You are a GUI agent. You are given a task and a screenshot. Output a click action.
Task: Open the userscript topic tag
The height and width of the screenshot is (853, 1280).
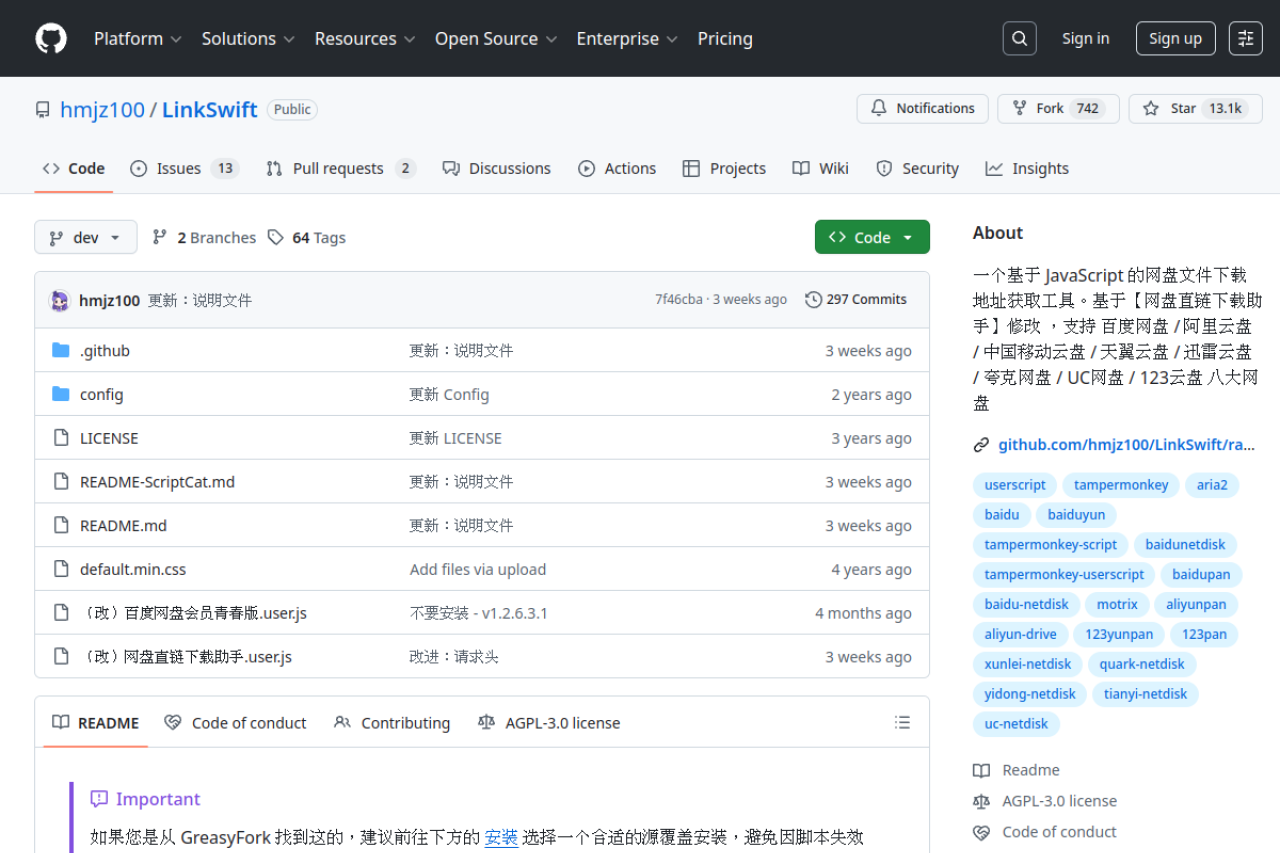point(1014,484)
